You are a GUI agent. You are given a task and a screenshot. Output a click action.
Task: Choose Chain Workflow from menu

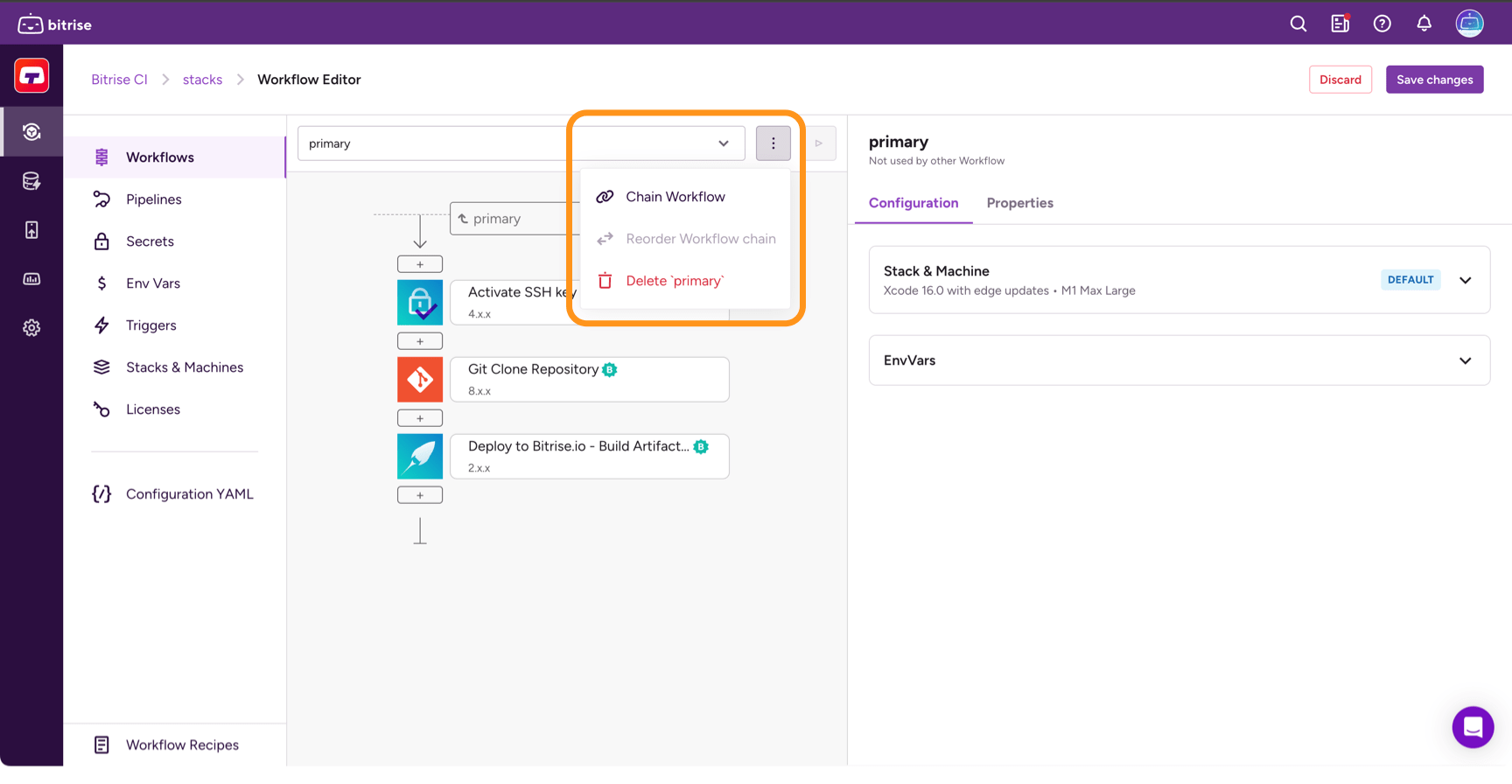tap(685, 197)
